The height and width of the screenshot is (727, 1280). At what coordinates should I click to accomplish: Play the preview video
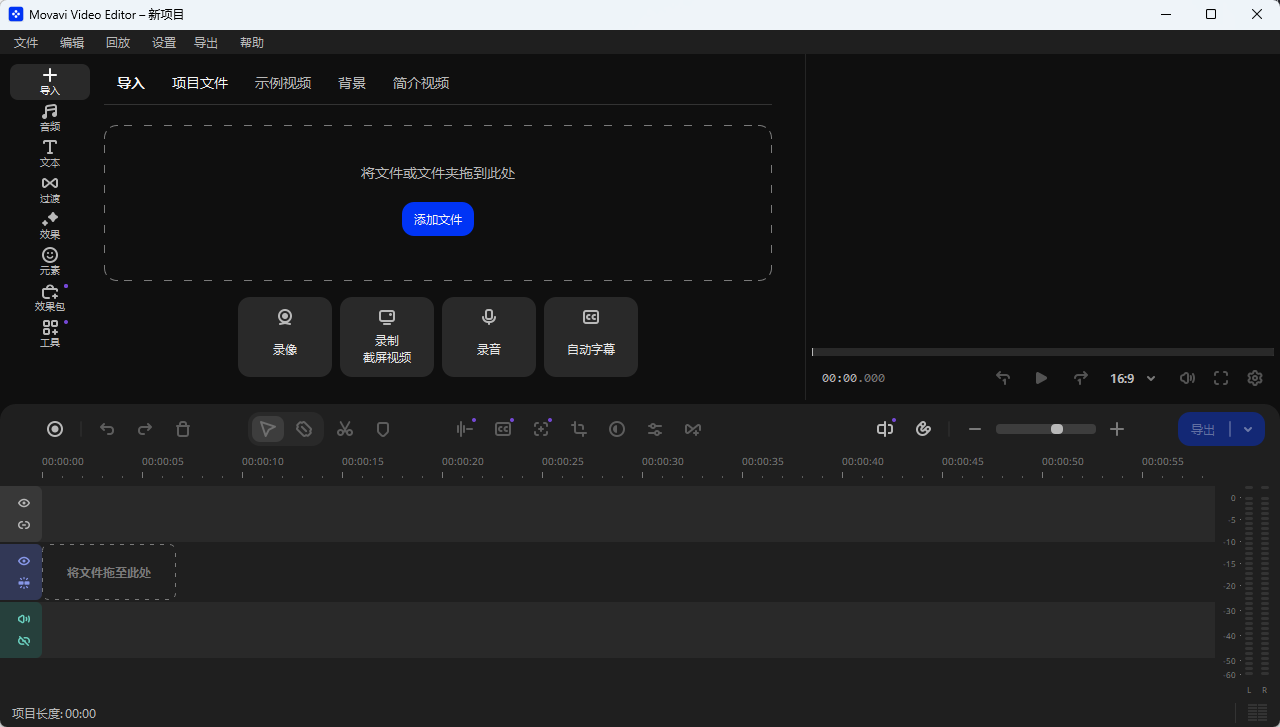click(1041, 378)
